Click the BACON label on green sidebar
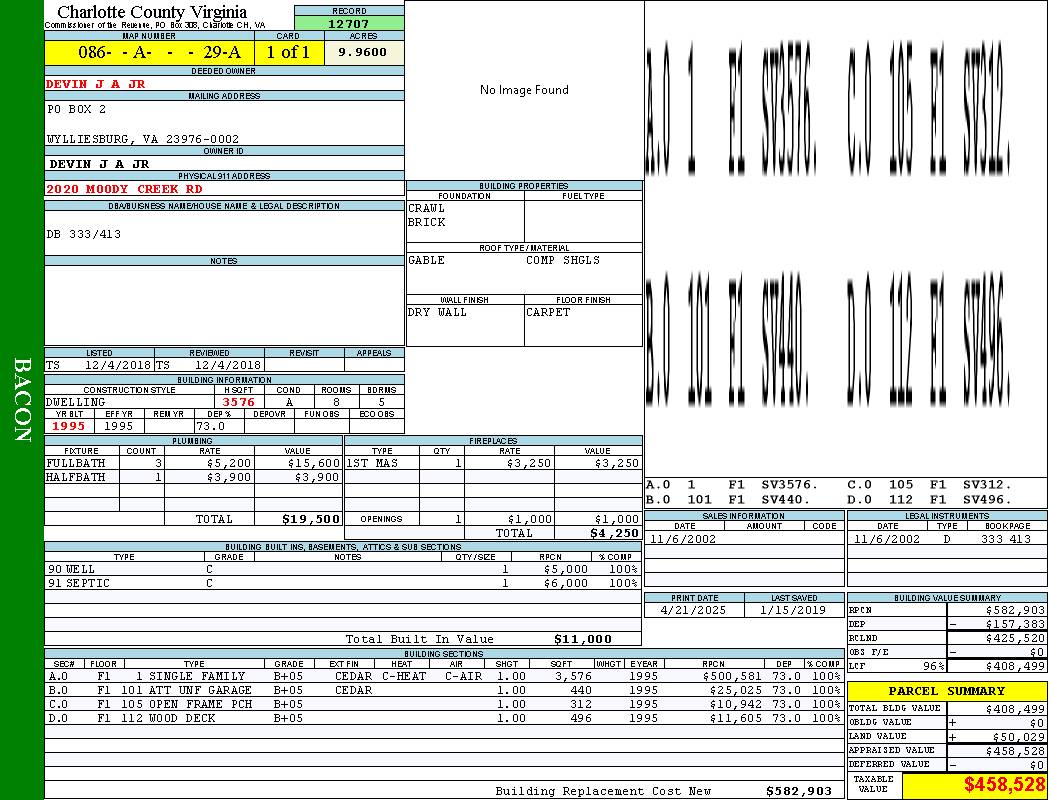 tap(22, 400)
